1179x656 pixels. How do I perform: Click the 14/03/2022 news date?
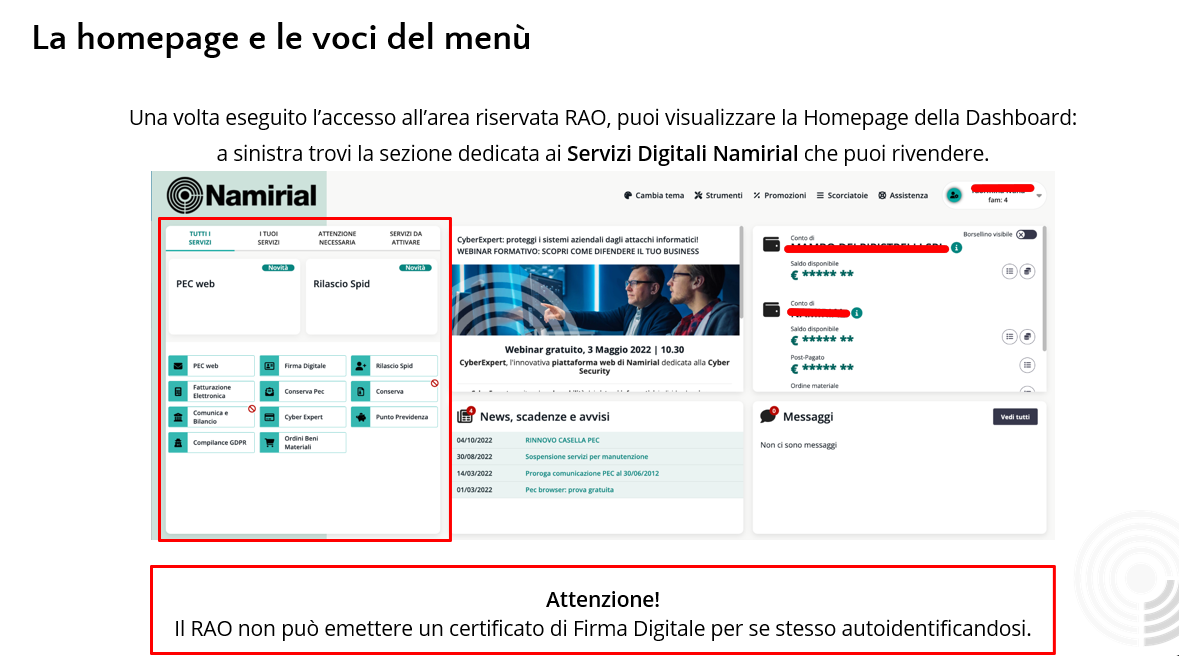pyautogui.click(x=474, y=473)
